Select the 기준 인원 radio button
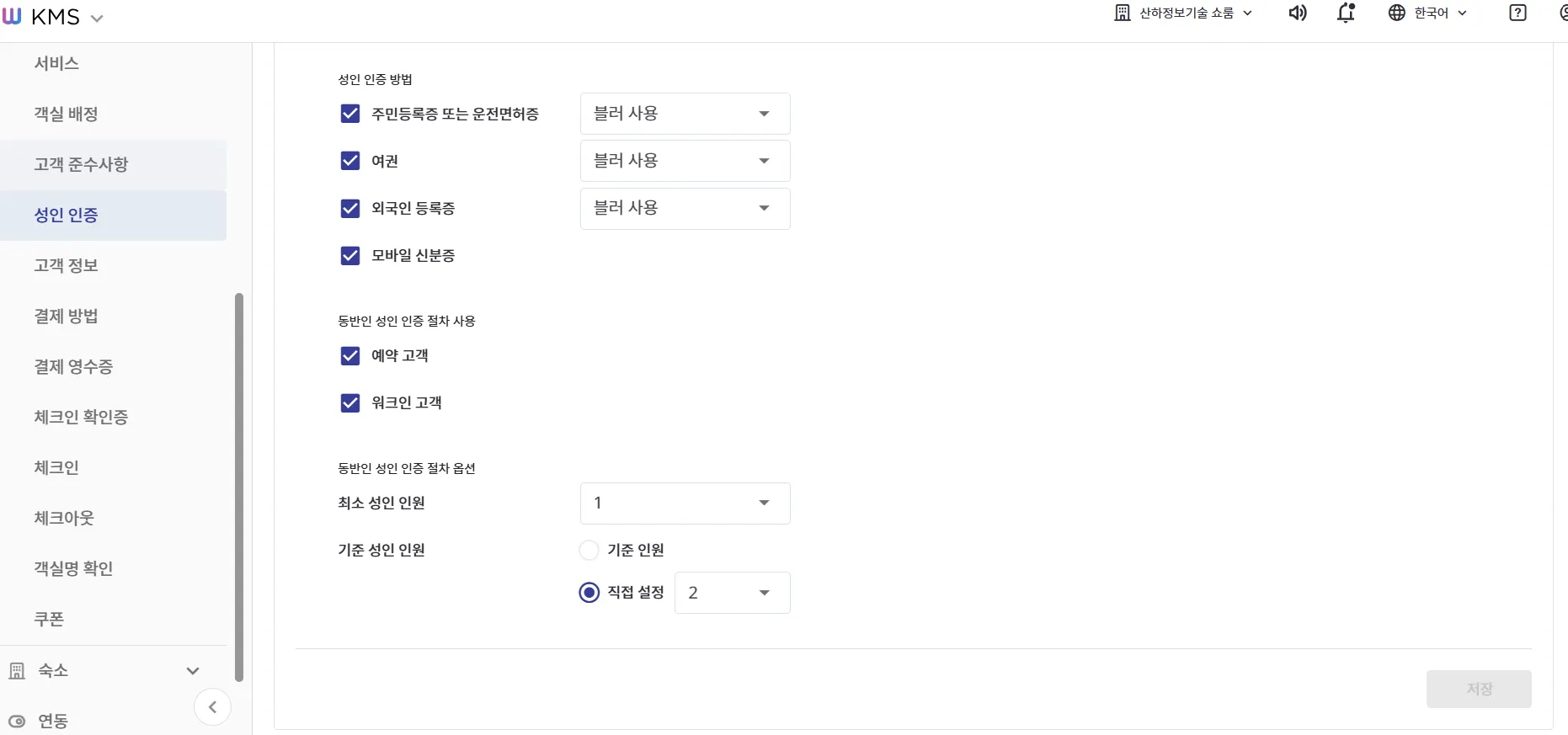 tap(589, 551)
